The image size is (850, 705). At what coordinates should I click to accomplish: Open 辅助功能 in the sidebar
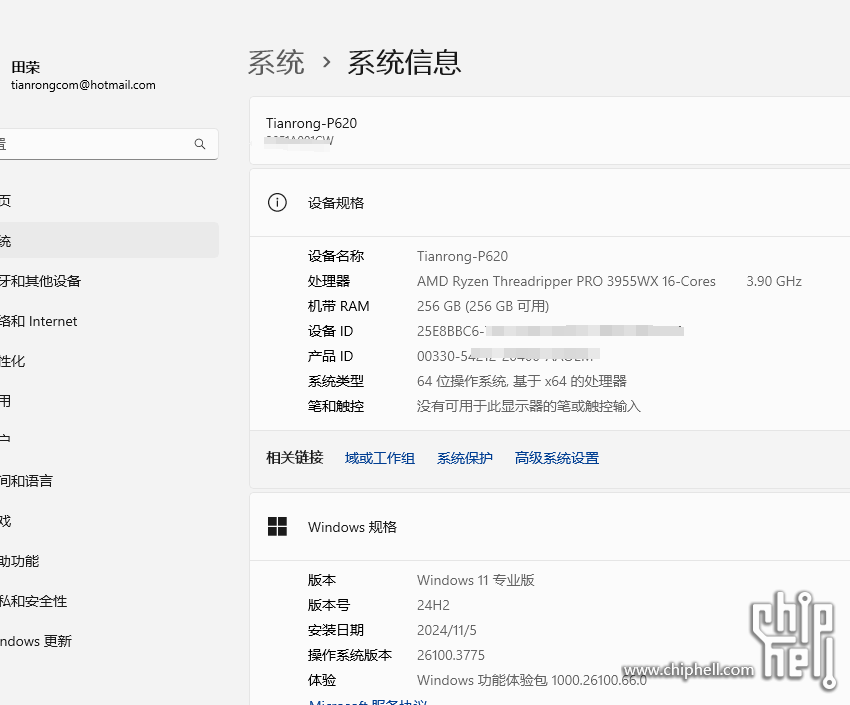click(x=20, y=561)
